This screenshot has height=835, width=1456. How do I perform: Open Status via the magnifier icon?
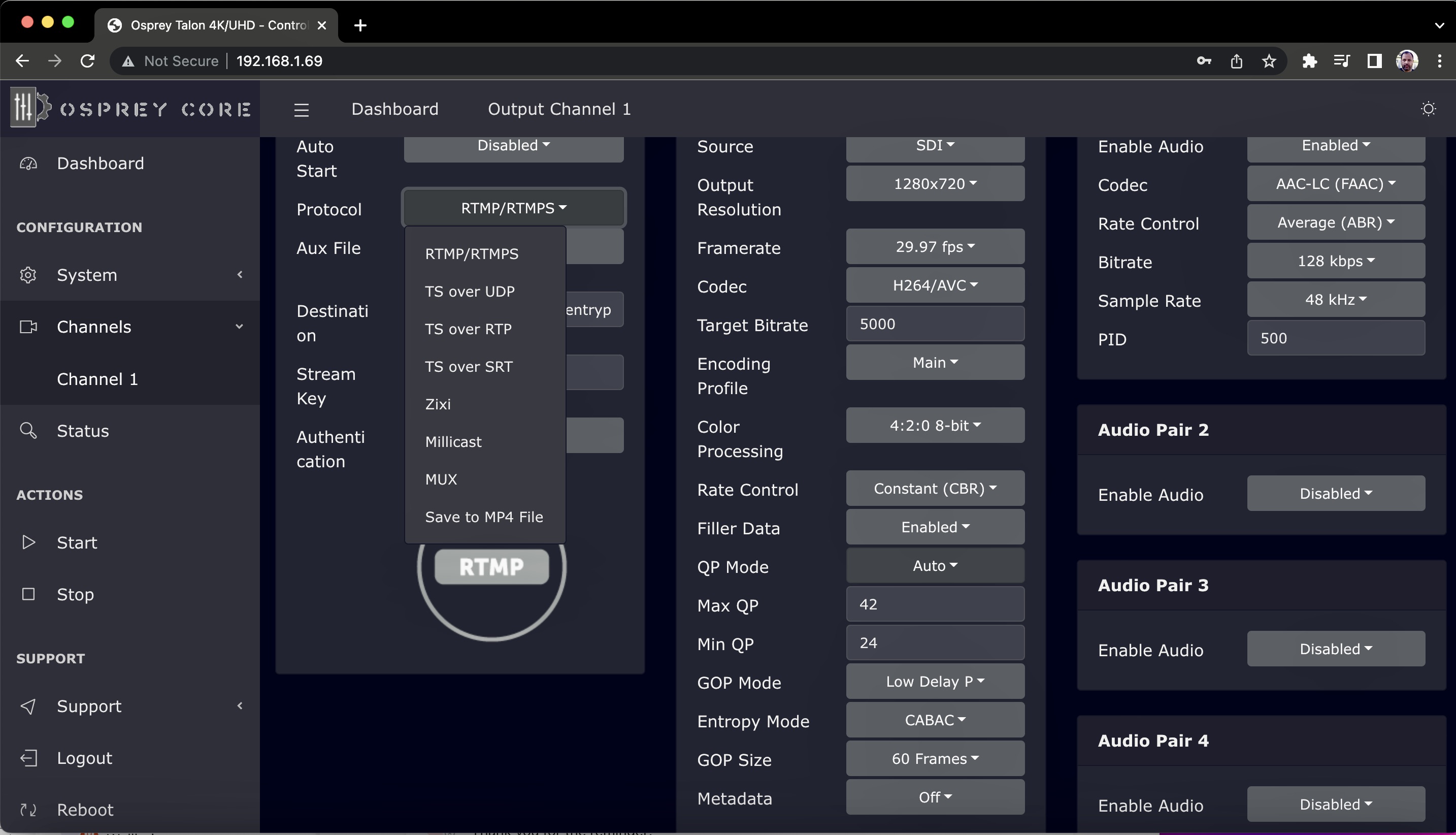pos(28,430)
